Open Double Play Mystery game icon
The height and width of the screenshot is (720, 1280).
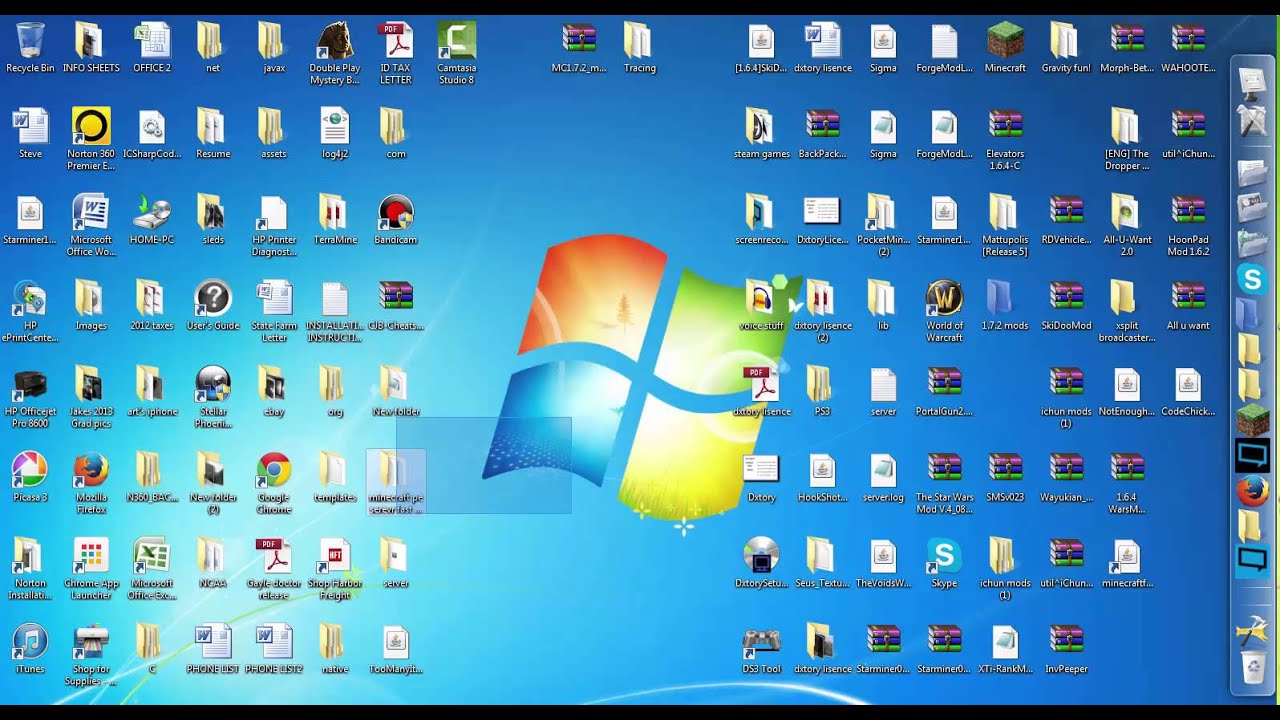coord(335,53)
